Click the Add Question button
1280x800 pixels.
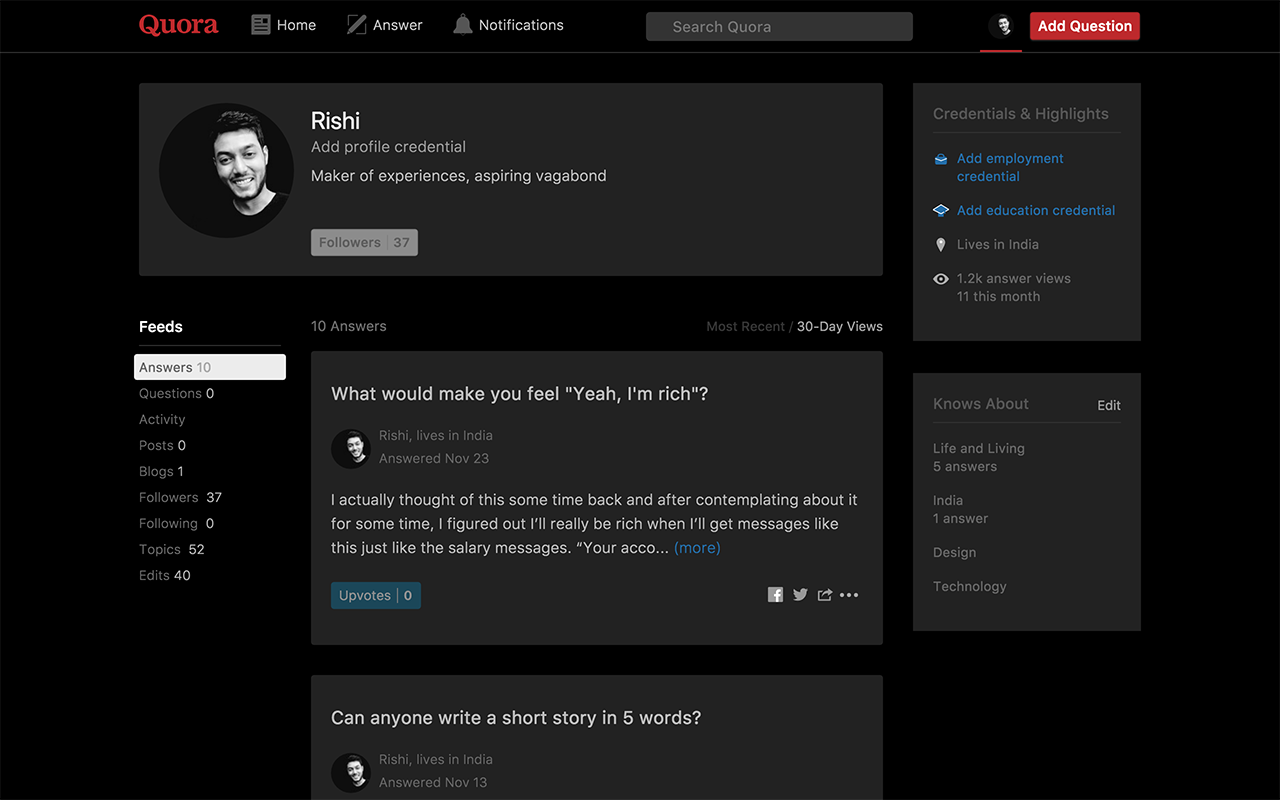(x=1084, y=25)
